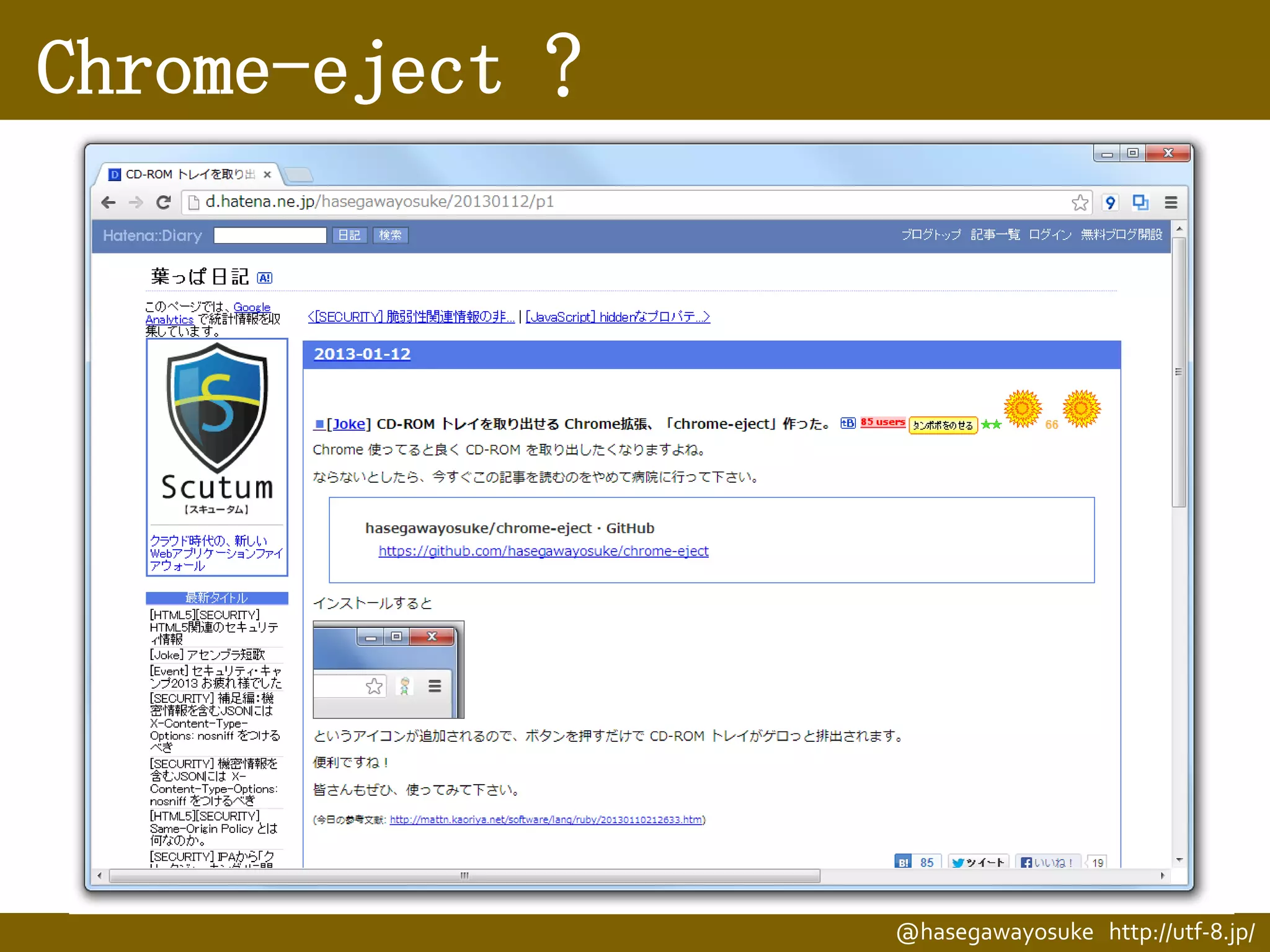
Task: Click horizontal scrollbar right arrow
Action: coord(1163,876)
